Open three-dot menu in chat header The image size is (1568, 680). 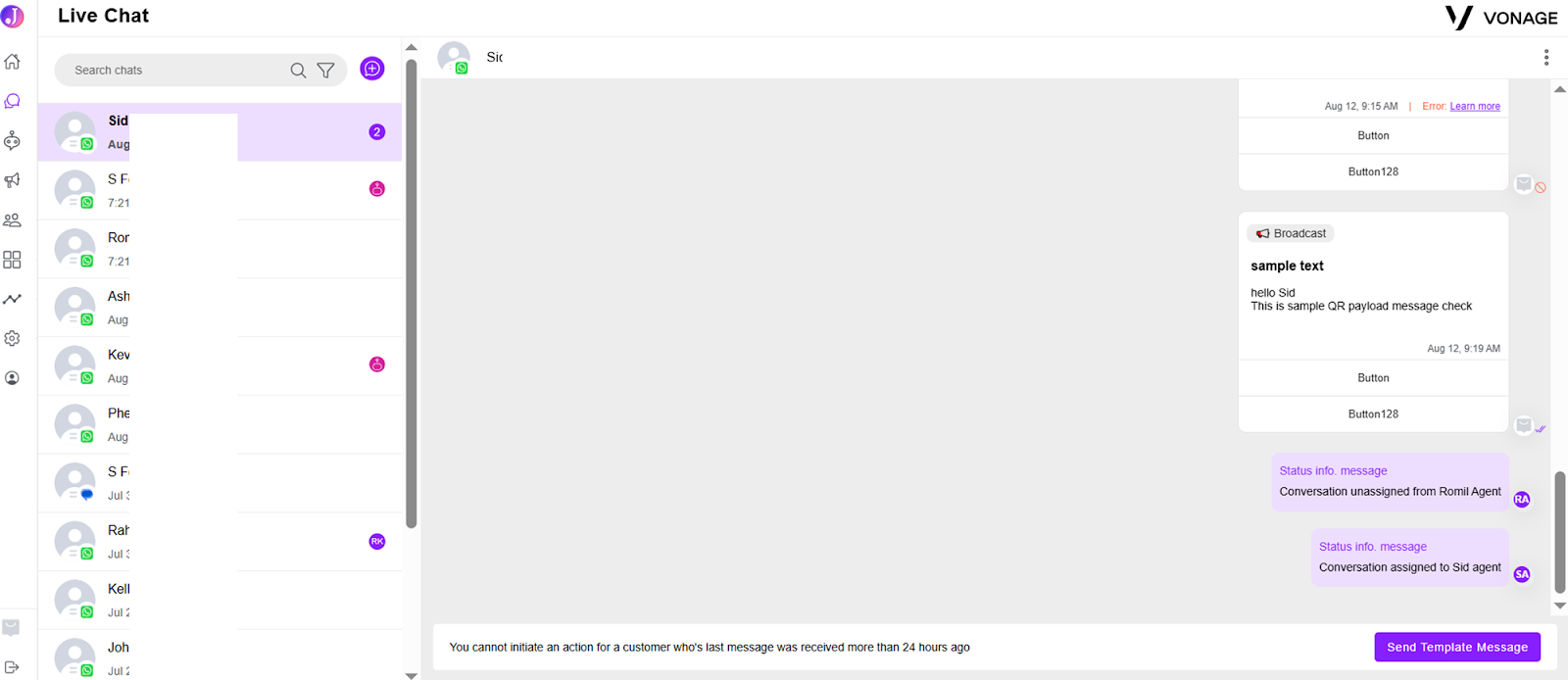1546,58
